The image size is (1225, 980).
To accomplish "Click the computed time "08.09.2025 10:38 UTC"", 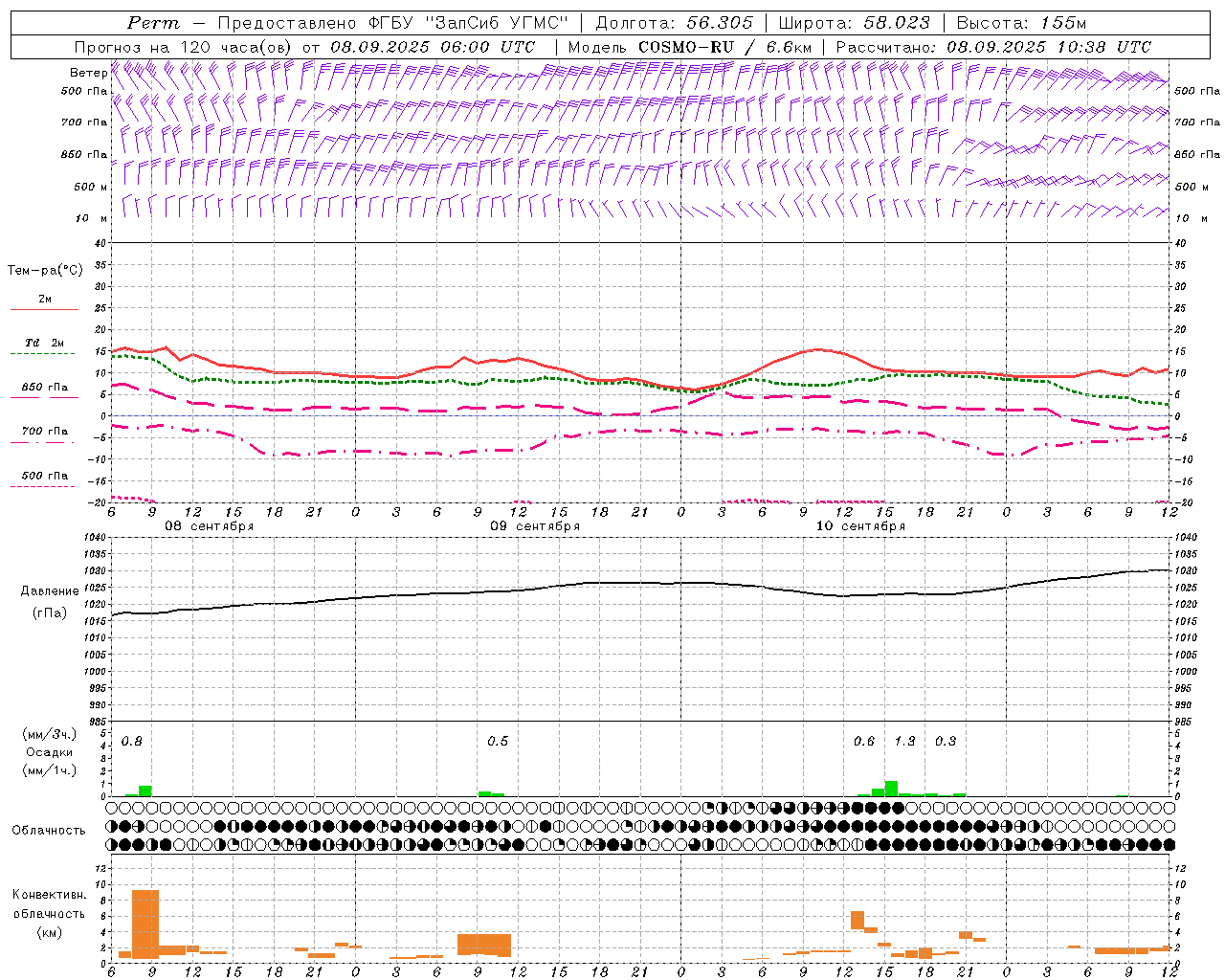I will 1049,47.
